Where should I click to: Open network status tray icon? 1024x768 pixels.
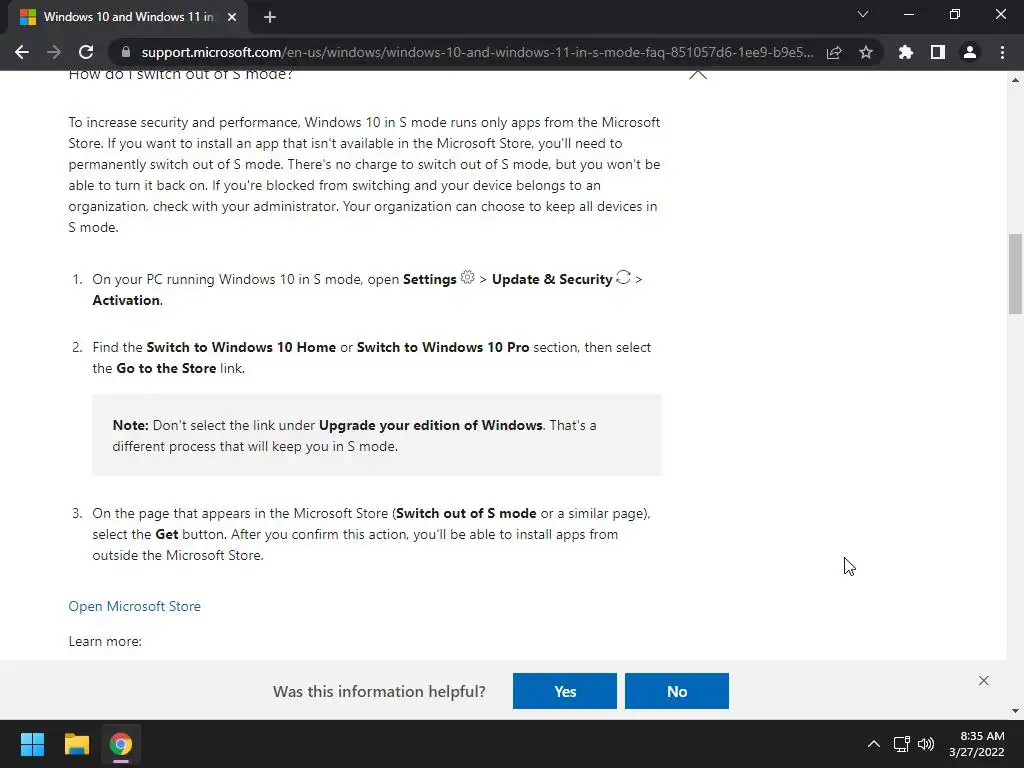coord(902,744)
